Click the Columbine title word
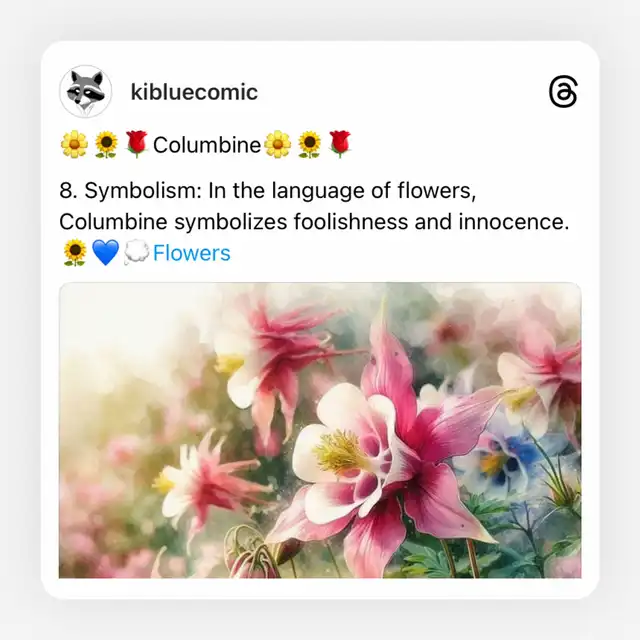Viewport: 640px width, 640px height. pyautogui.click(x=207, y=145)
